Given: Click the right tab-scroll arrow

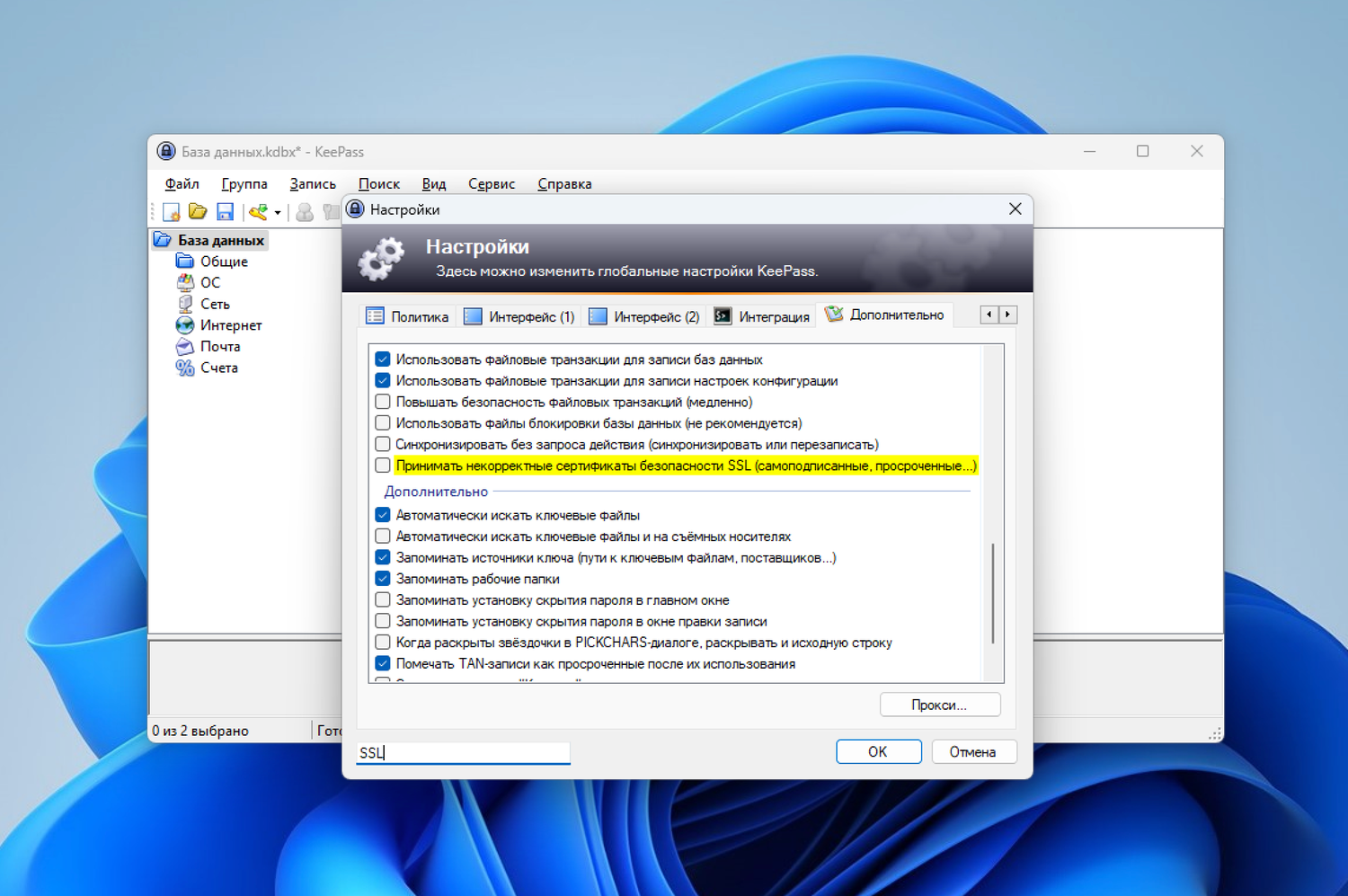Looking at the screenshot, I should coord(1007,315).
